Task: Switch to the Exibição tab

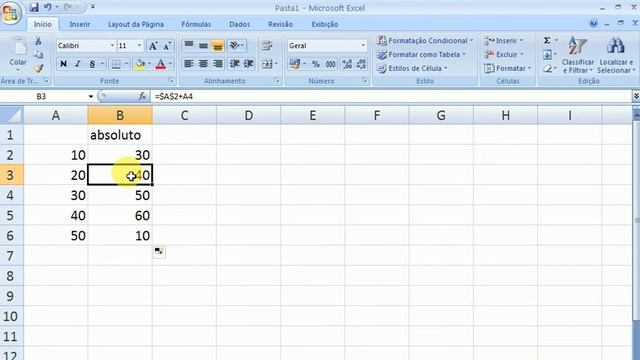Action: [325, 24]
